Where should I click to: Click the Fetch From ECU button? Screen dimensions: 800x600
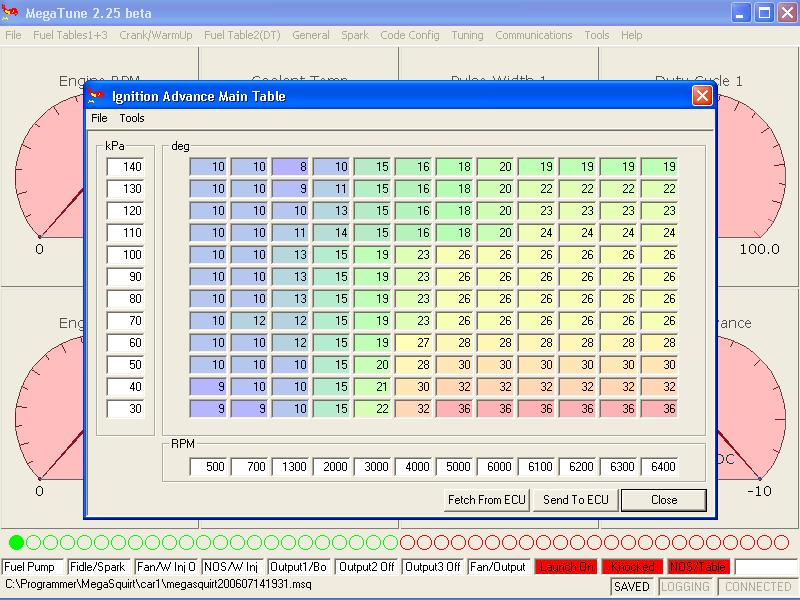487,500
